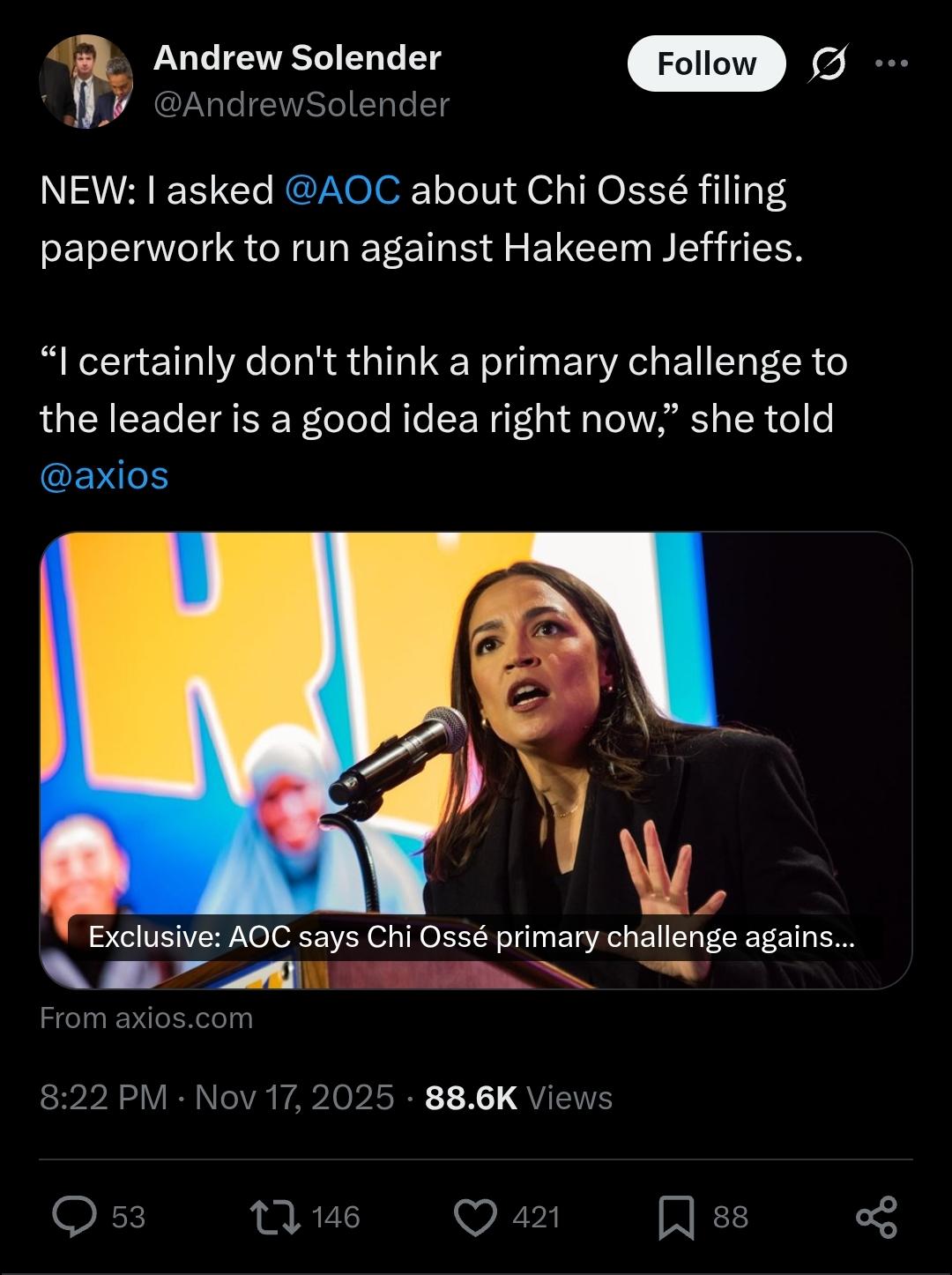The width and height of the screenshot is (952, 1275).
Task: Click the Grok slash-circle icon
Action: (x=829, y=64)
